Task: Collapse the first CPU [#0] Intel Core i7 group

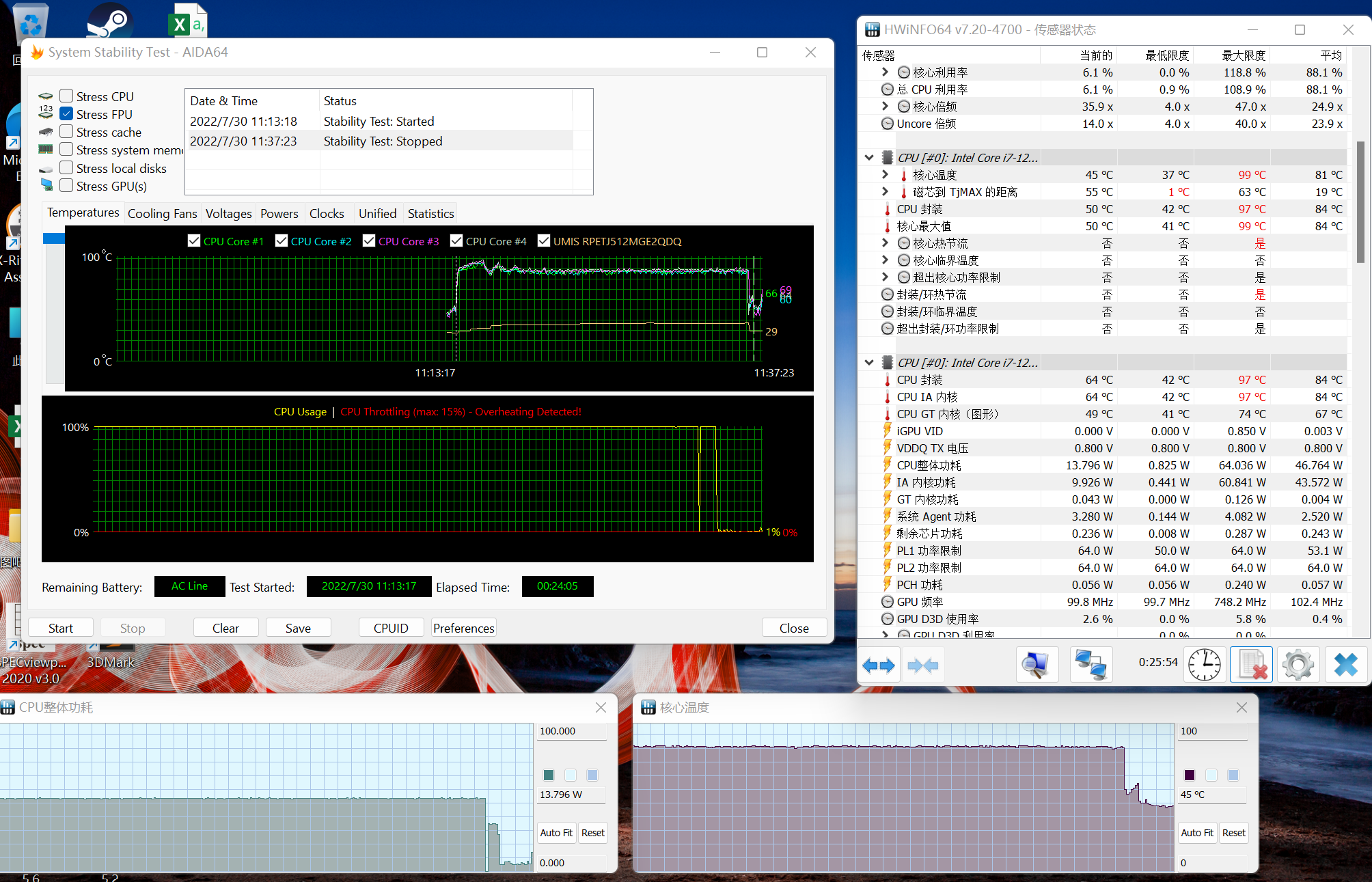Action: [869, 157]
